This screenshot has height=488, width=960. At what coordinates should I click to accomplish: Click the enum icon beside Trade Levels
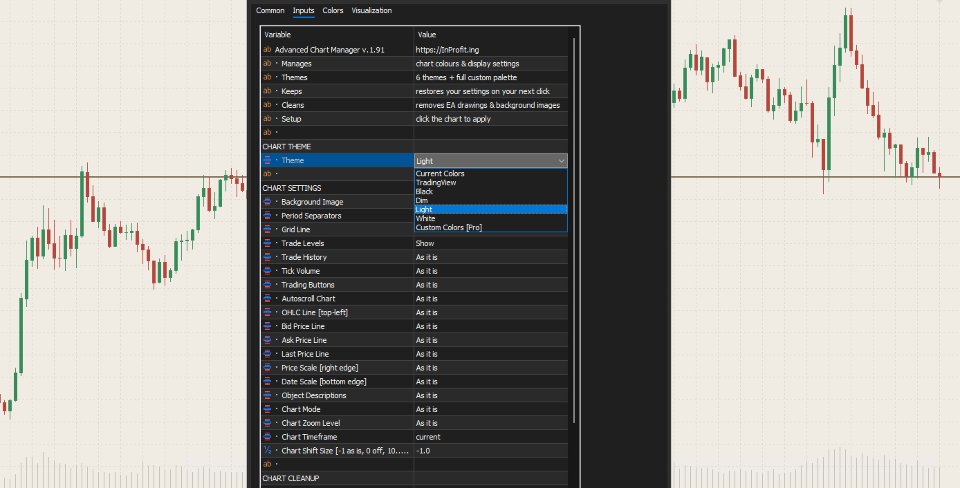[x=267, y=243]
